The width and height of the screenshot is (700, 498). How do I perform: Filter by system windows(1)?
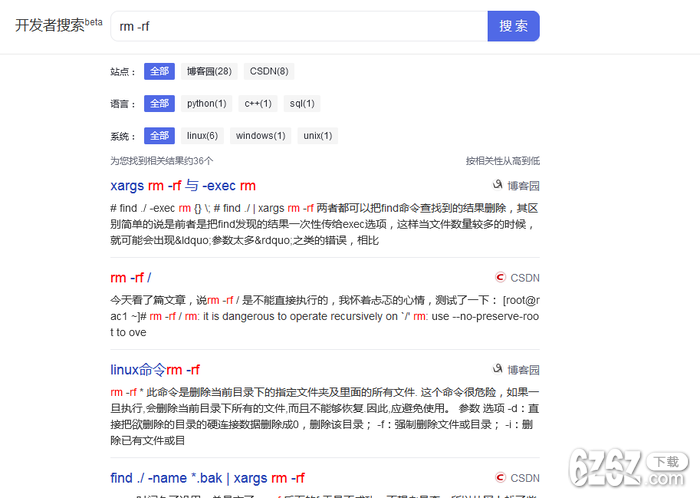tap(260, 136)
